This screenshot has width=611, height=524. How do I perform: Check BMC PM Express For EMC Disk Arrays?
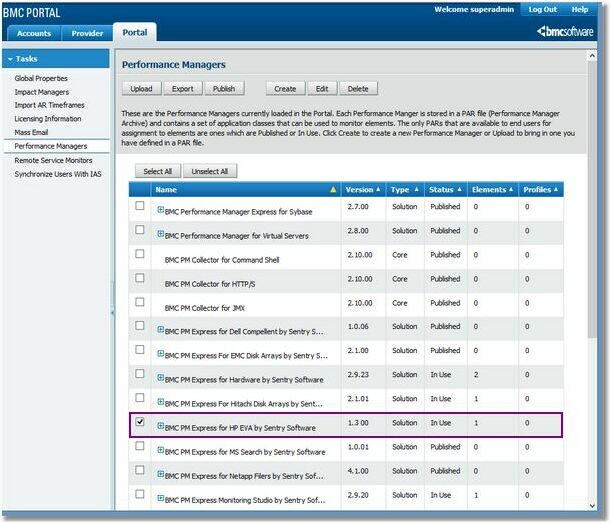tap(140, 350)
